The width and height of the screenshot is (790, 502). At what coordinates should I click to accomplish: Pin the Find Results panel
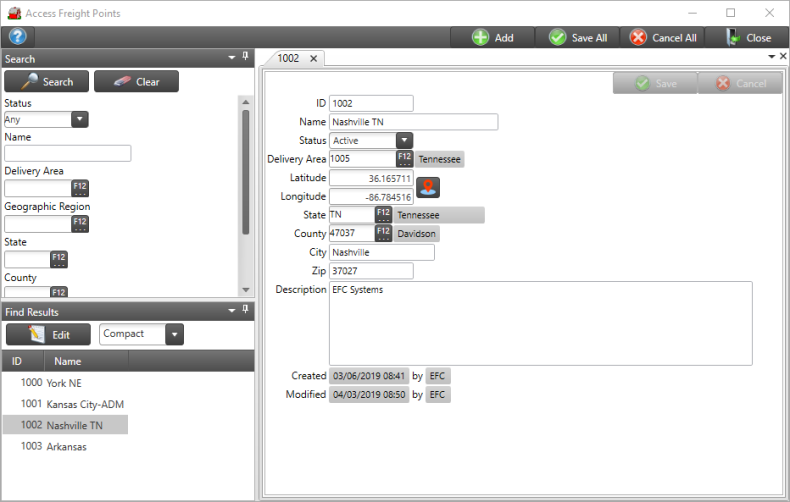click(246, 312)
